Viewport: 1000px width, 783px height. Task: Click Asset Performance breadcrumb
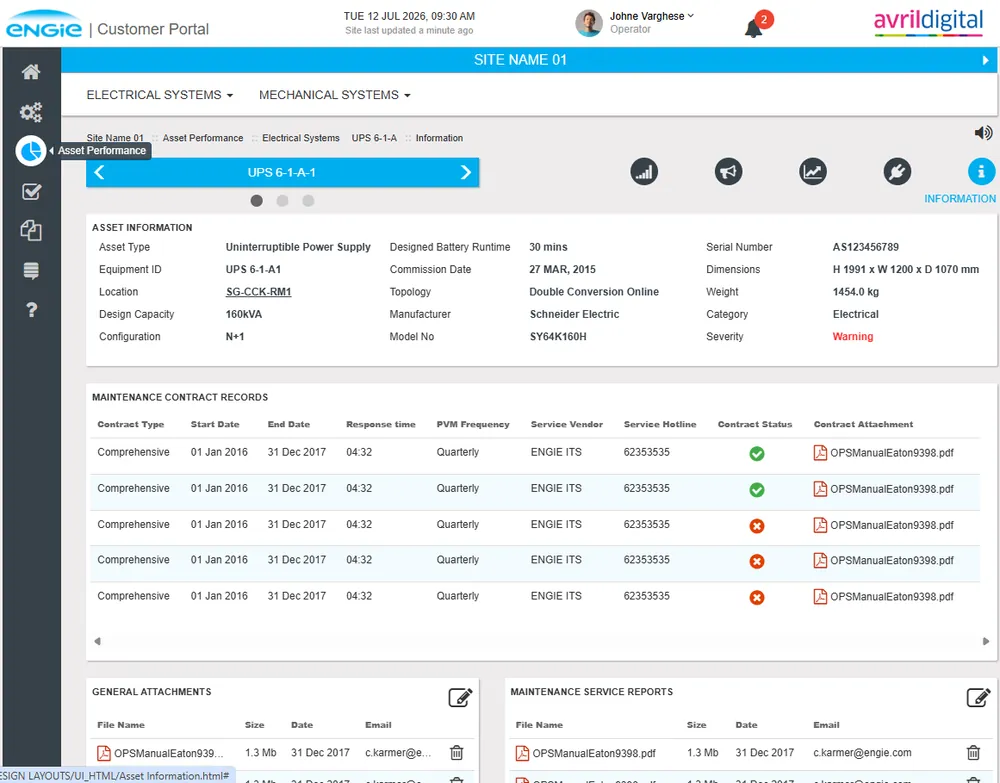(x=203, y=138)
